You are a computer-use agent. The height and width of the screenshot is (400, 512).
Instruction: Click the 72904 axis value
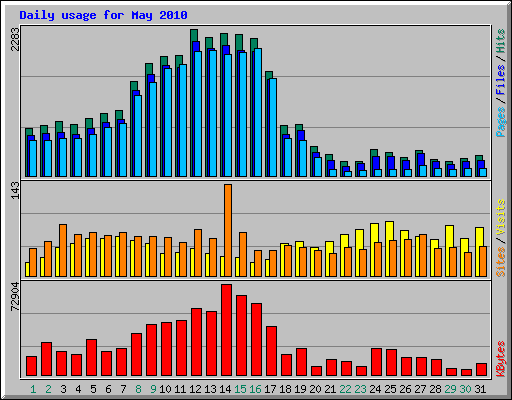tap(15, 297)
